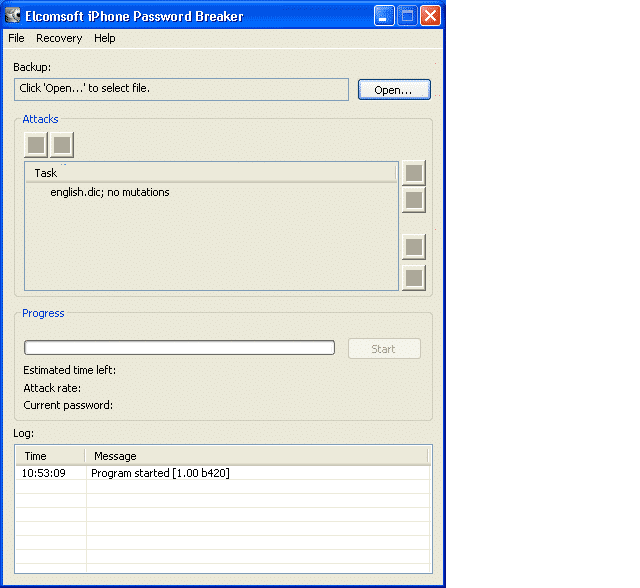Screen dimensions: 640x588
Task: Click the Start button in Progress
Action: tap(383, 349)
